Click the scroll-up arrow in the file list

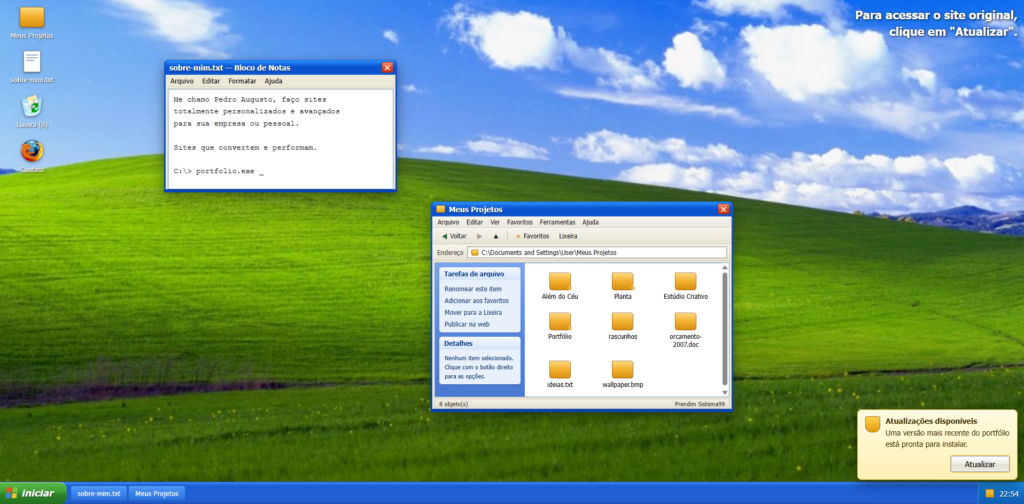(725, 267)
